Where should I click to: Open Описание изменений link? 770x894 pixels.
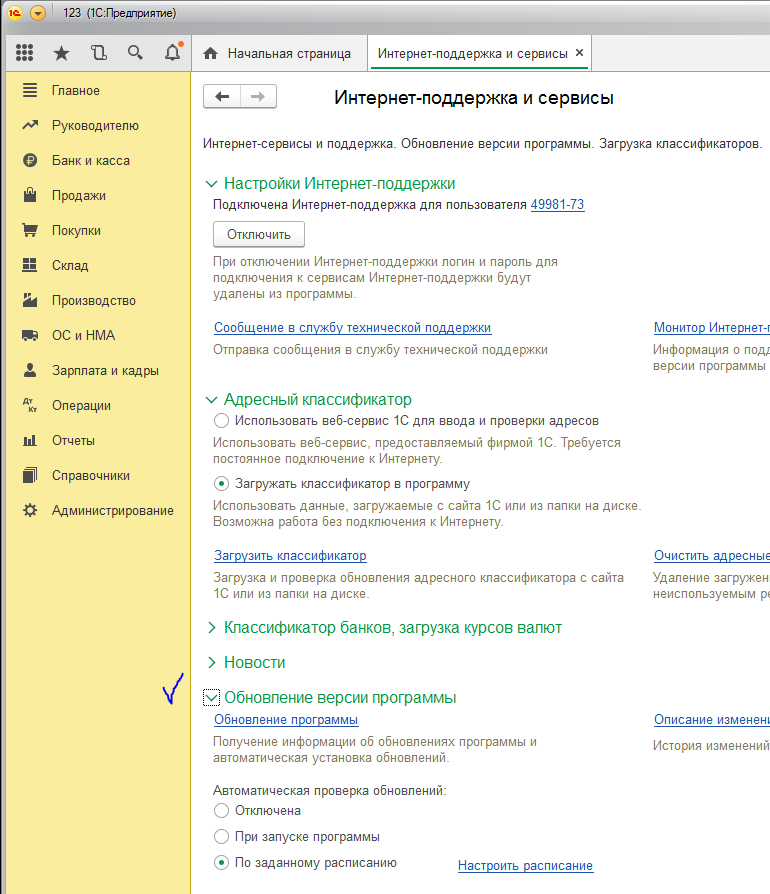(712, 720)
